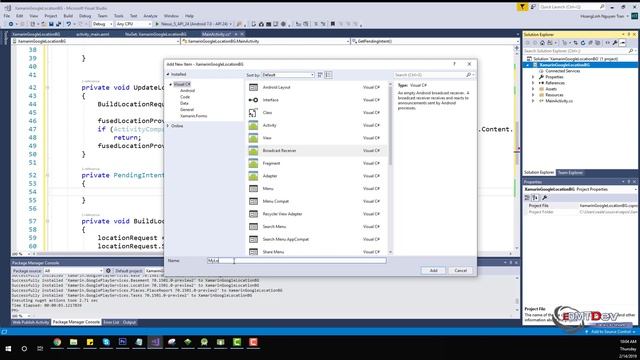Open the Package source dropdown
The height and width of the screenshot is (360, 640).
[73, 271]
